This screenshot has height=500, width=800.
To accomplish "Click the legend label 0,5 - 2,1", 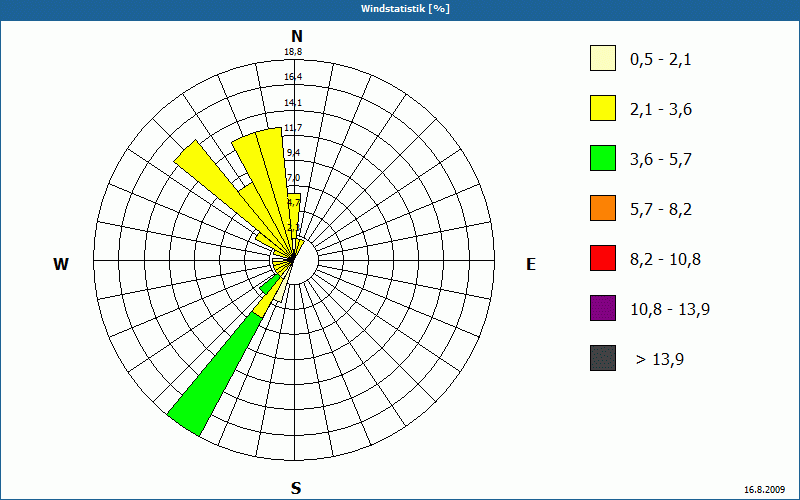I will 661,60.
